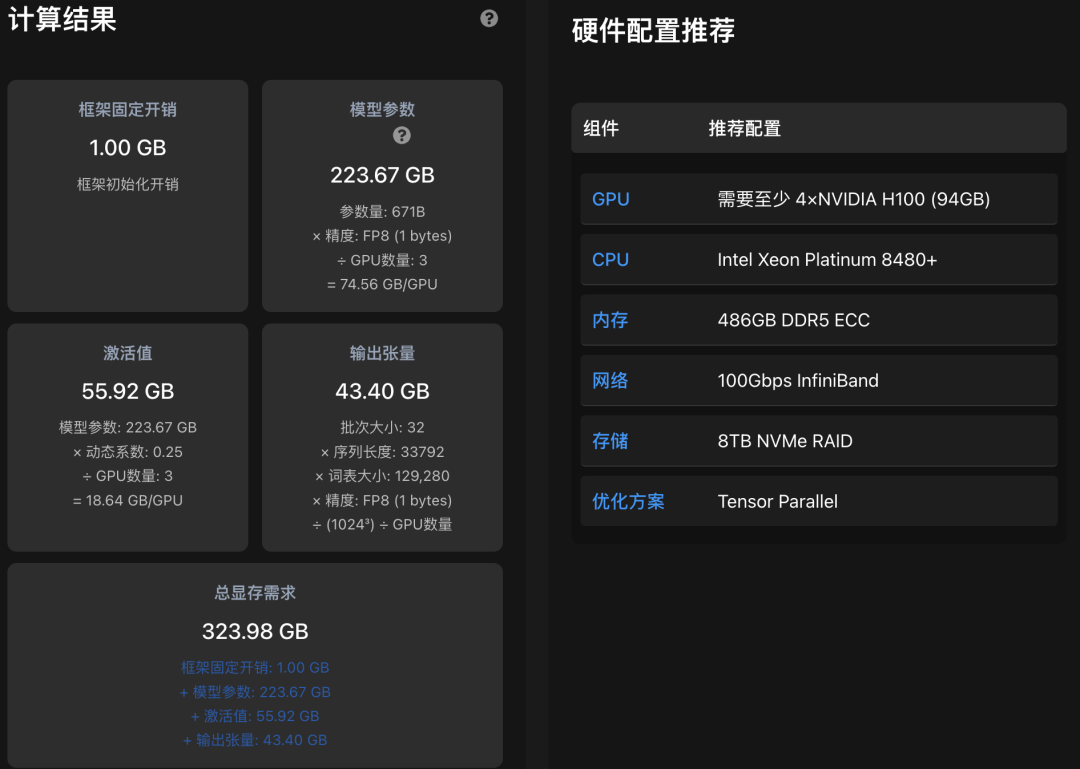Screen dimensions: 1080x769
Task: Click the 硬件配置推荐 heading
Action: pos(653,30)
